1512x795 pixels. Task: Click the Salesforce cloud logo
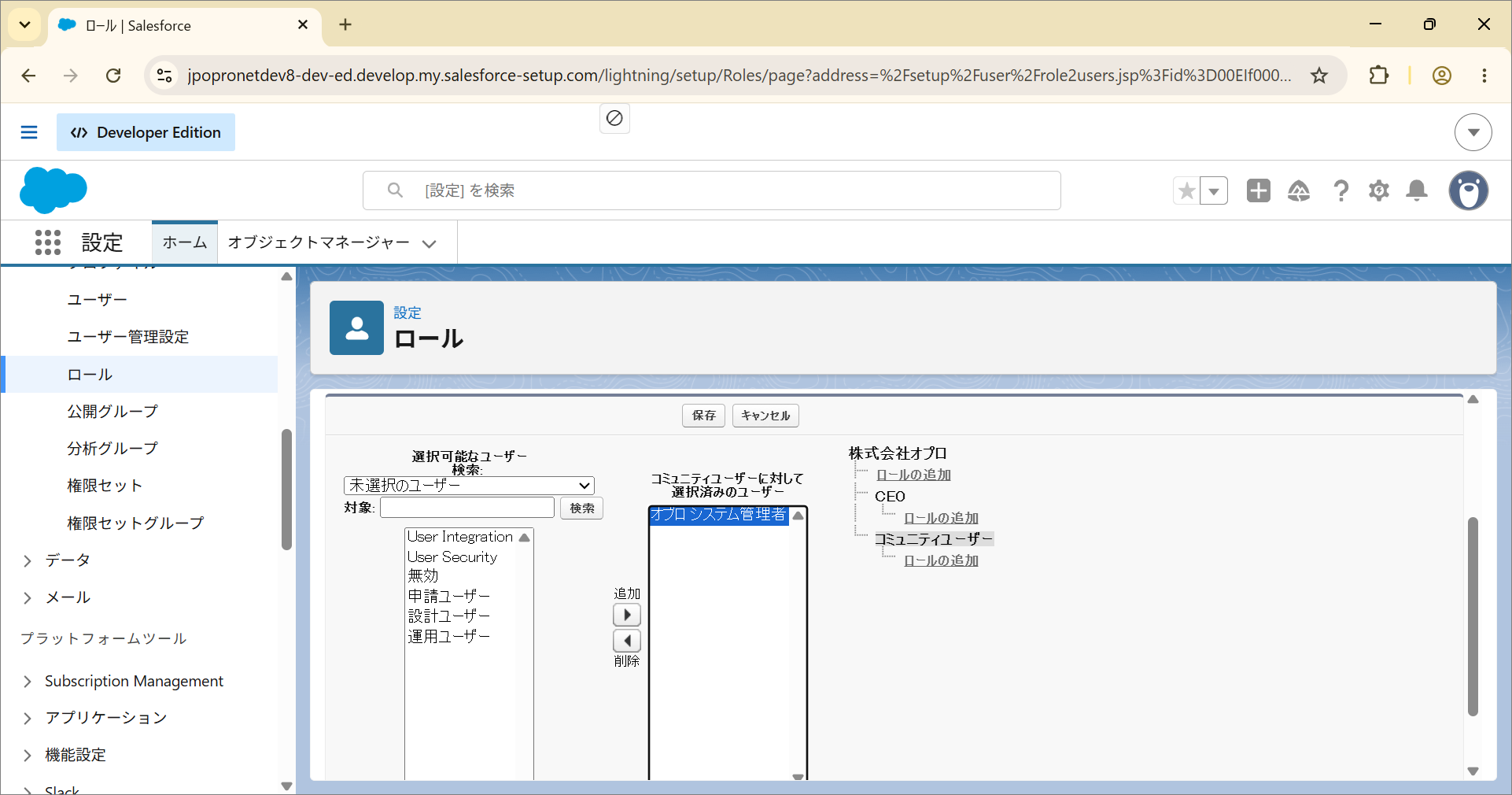53,190
